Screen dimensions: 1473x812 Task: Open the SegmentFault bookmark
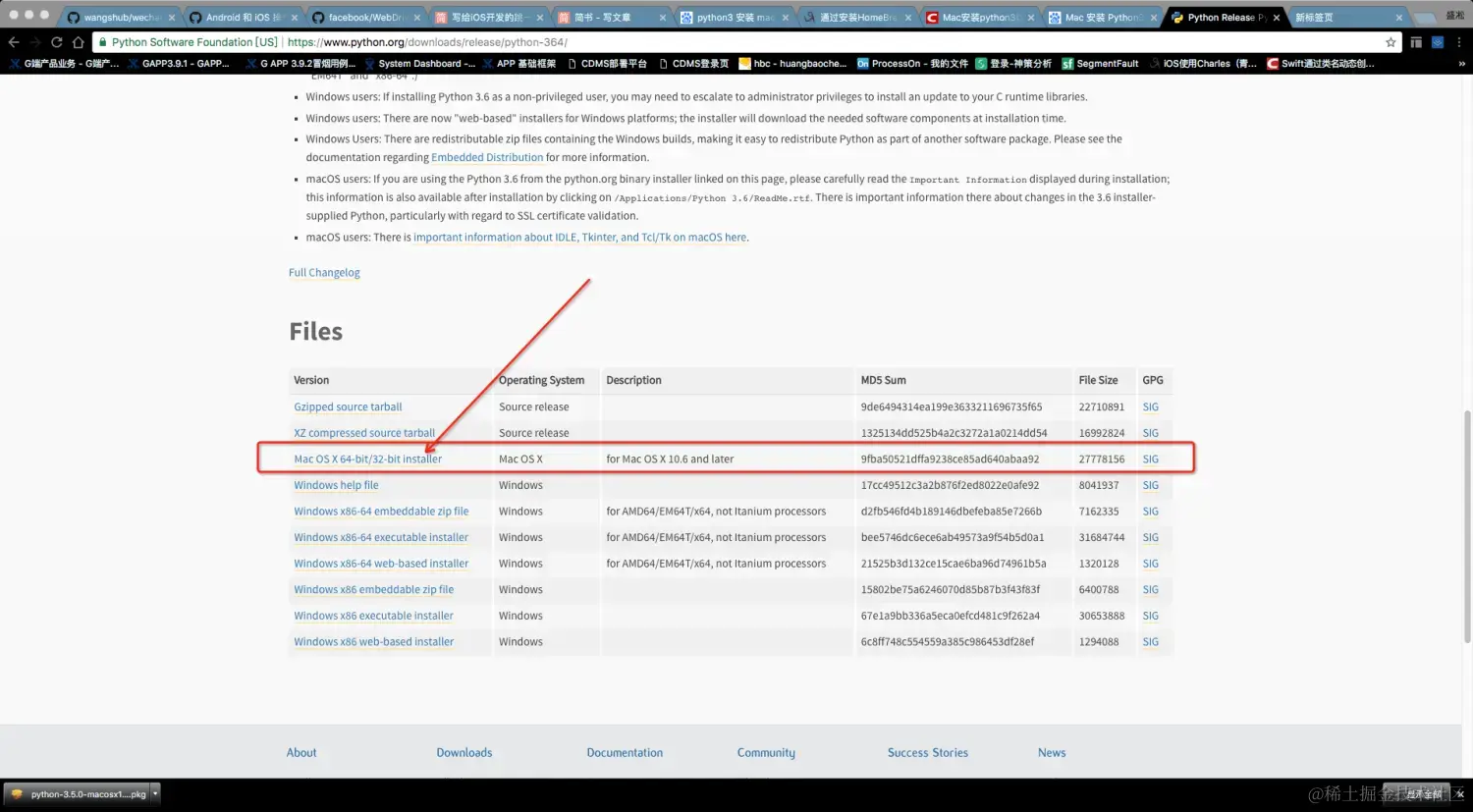click(x=1100, y=63)
